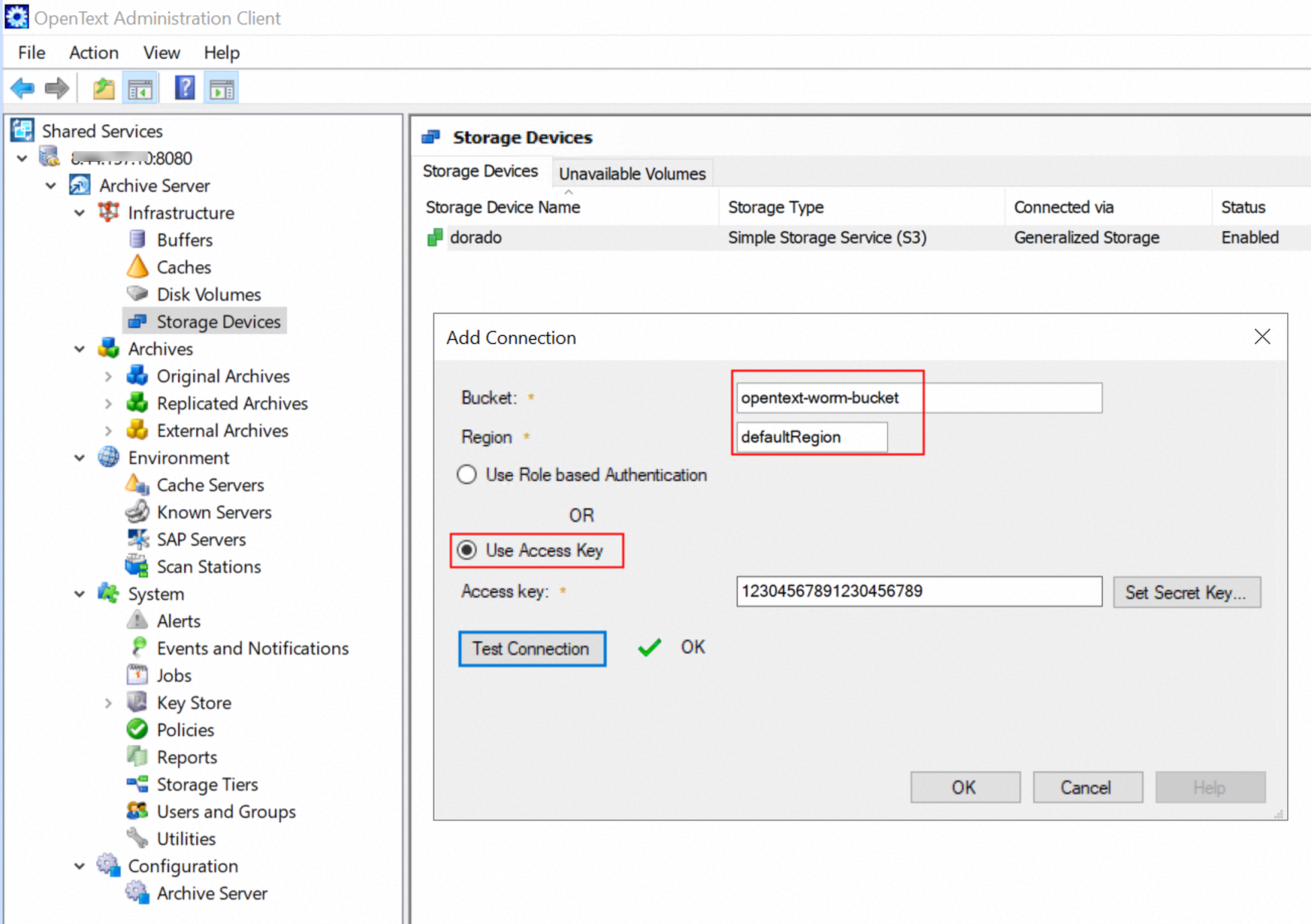
Task: Open the View menu
Action: point(161,52)
